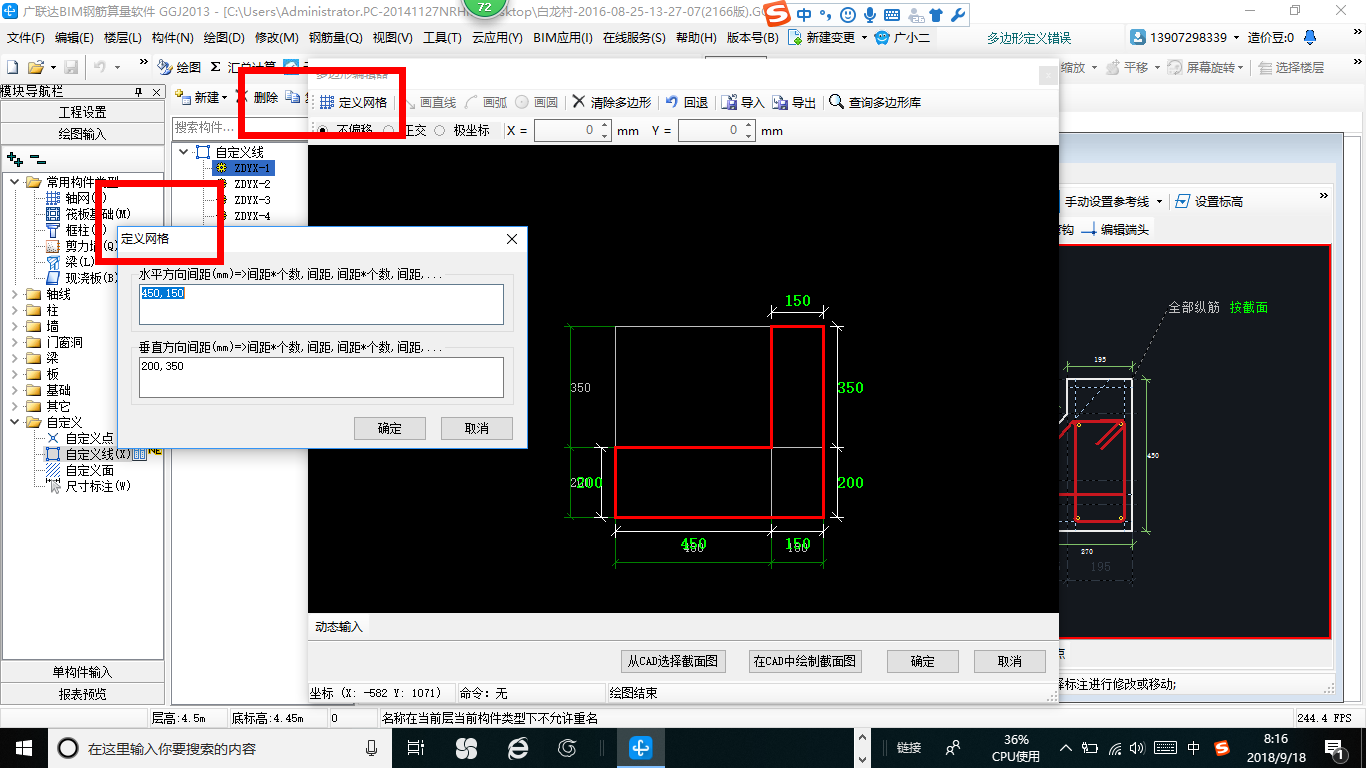Open Microsoft Edge from the taskbar
The height and width of the screenshot is (768, 1366).
(x=517, y=747)
